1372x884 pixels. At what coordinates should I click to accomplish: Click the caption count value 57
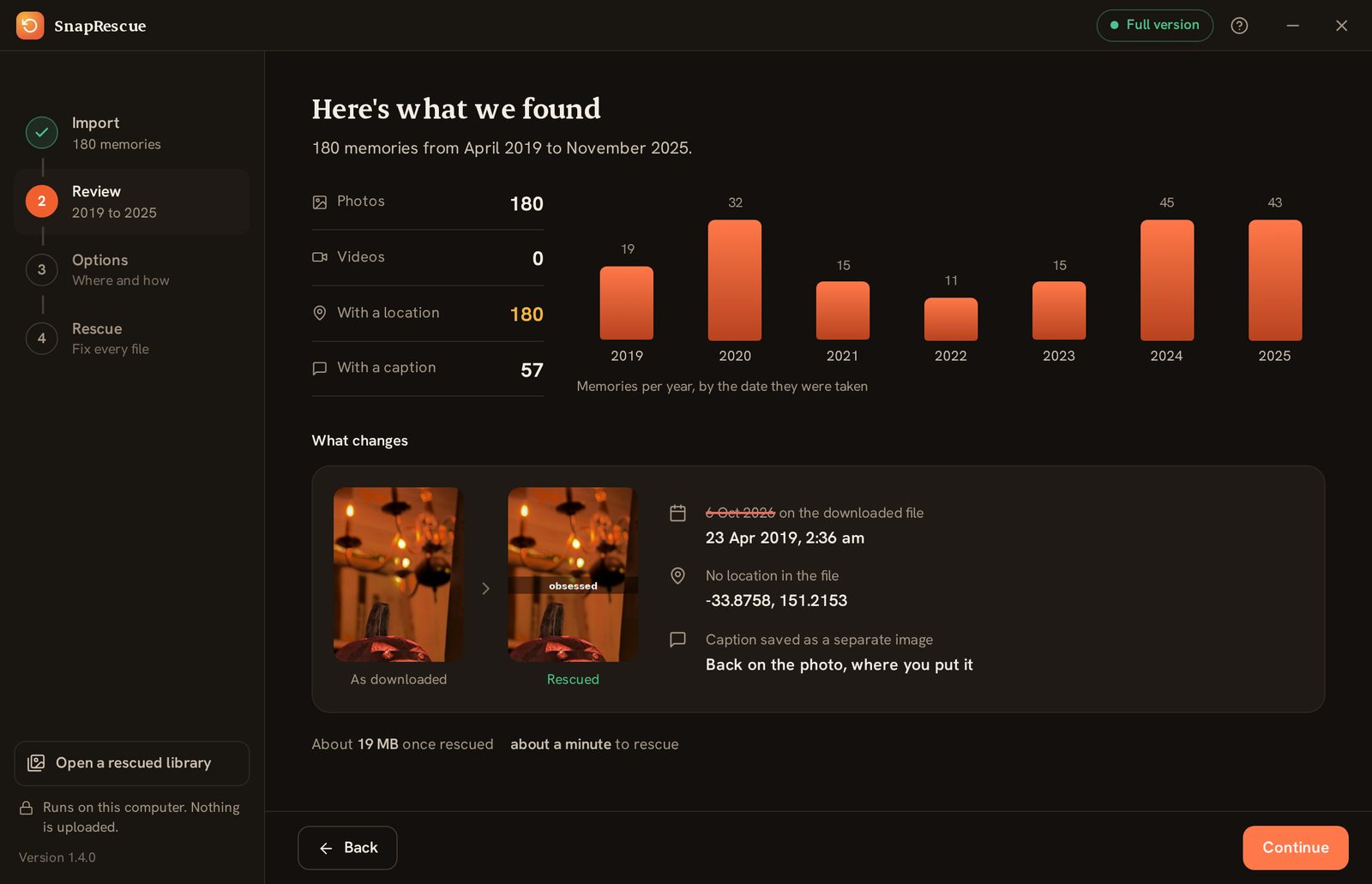click(532, 370)
